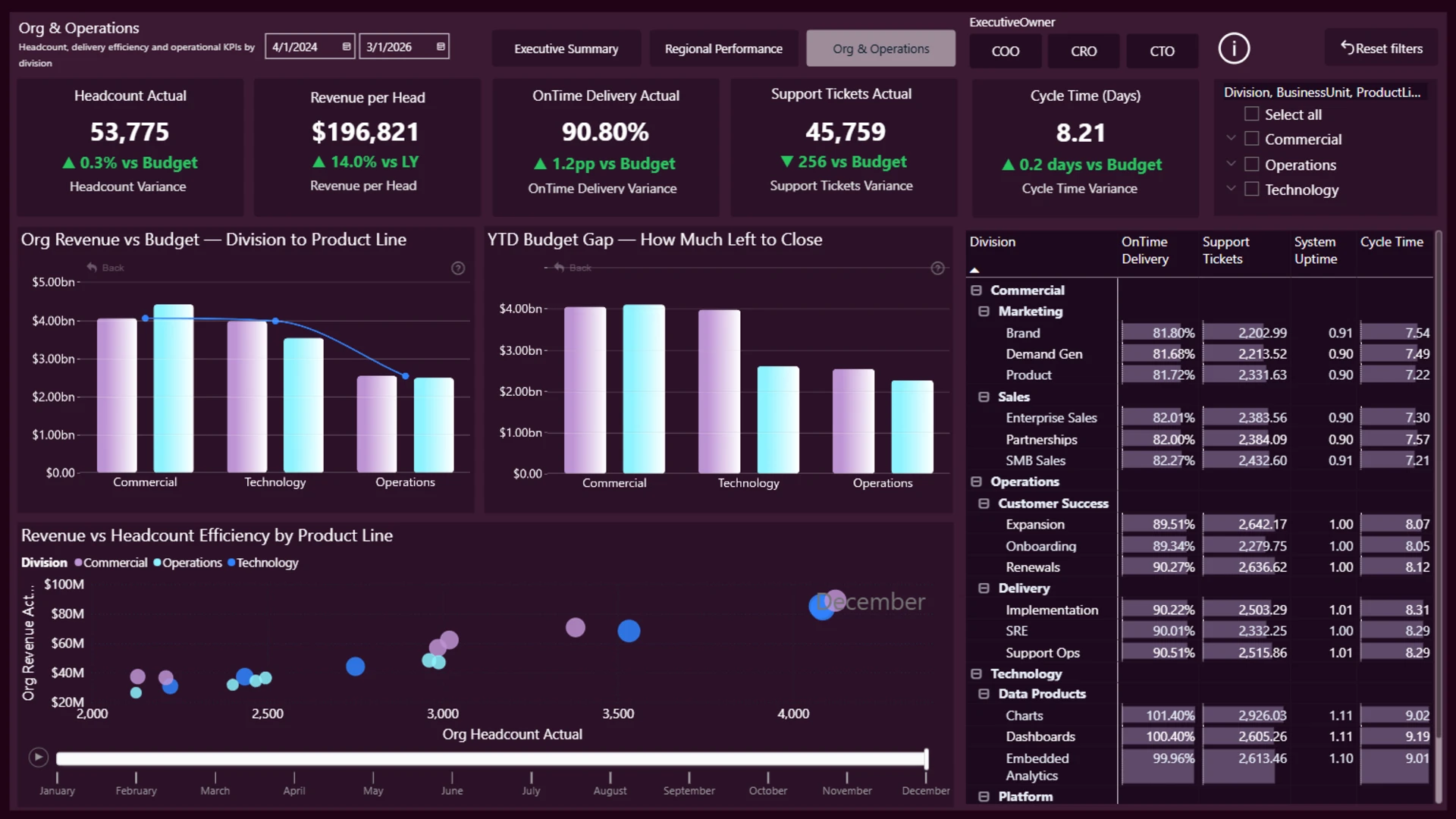Filter by COO executive owner
Image resolution: width=1456 pixels, height=819 pixels.
tap(1005, 51)
